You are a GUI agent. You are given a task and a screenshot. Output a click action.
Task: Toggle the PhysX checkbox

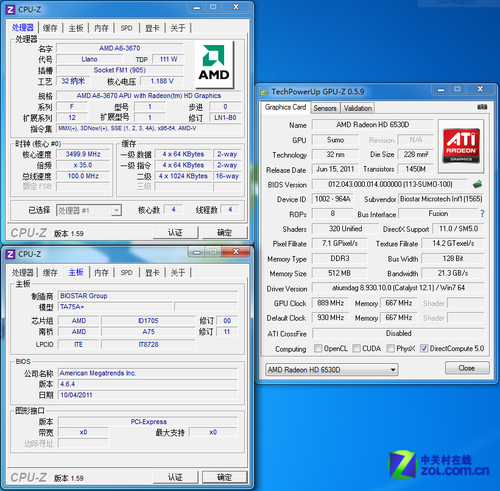coord(390,348)
